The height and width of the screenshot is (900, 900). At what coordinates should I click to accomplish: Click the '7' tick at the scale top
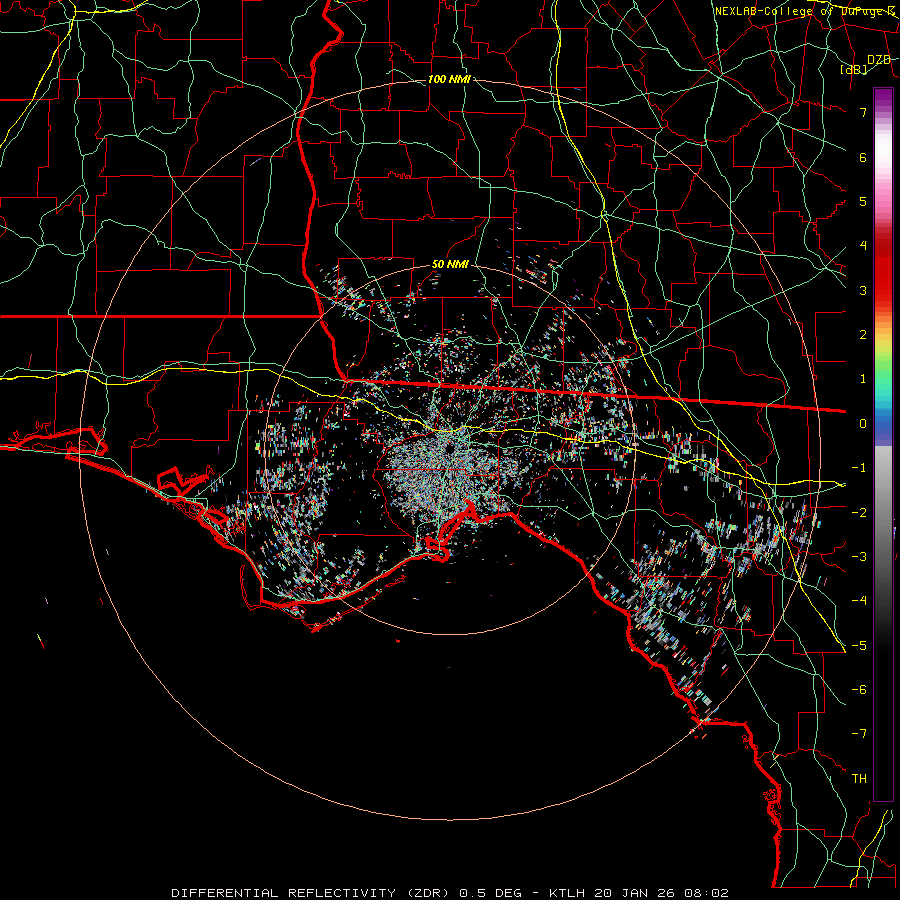coord(863,112)
